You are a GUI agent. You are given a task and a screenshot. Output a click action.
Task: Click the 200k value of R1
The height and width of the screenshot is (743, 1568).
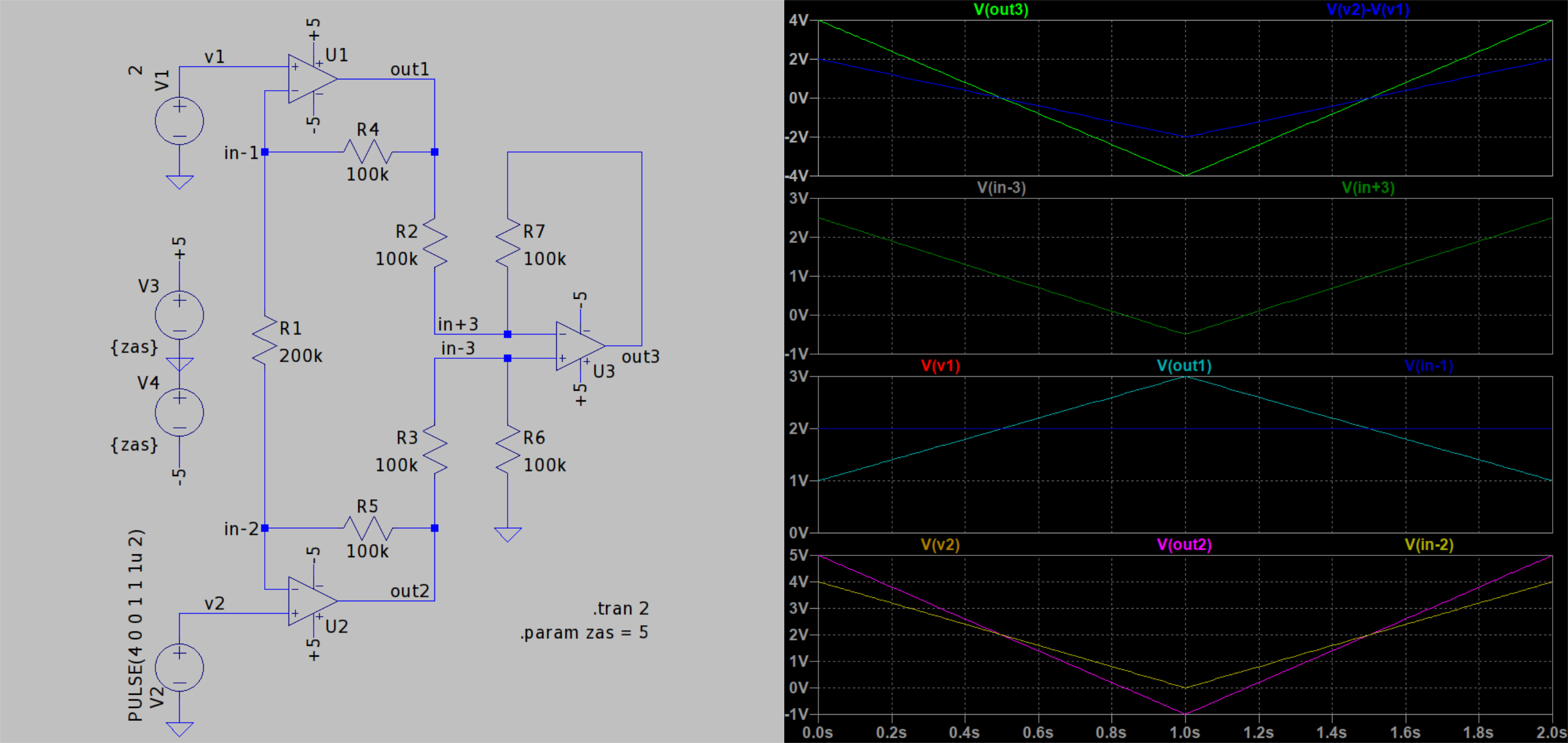pos(301,356)
